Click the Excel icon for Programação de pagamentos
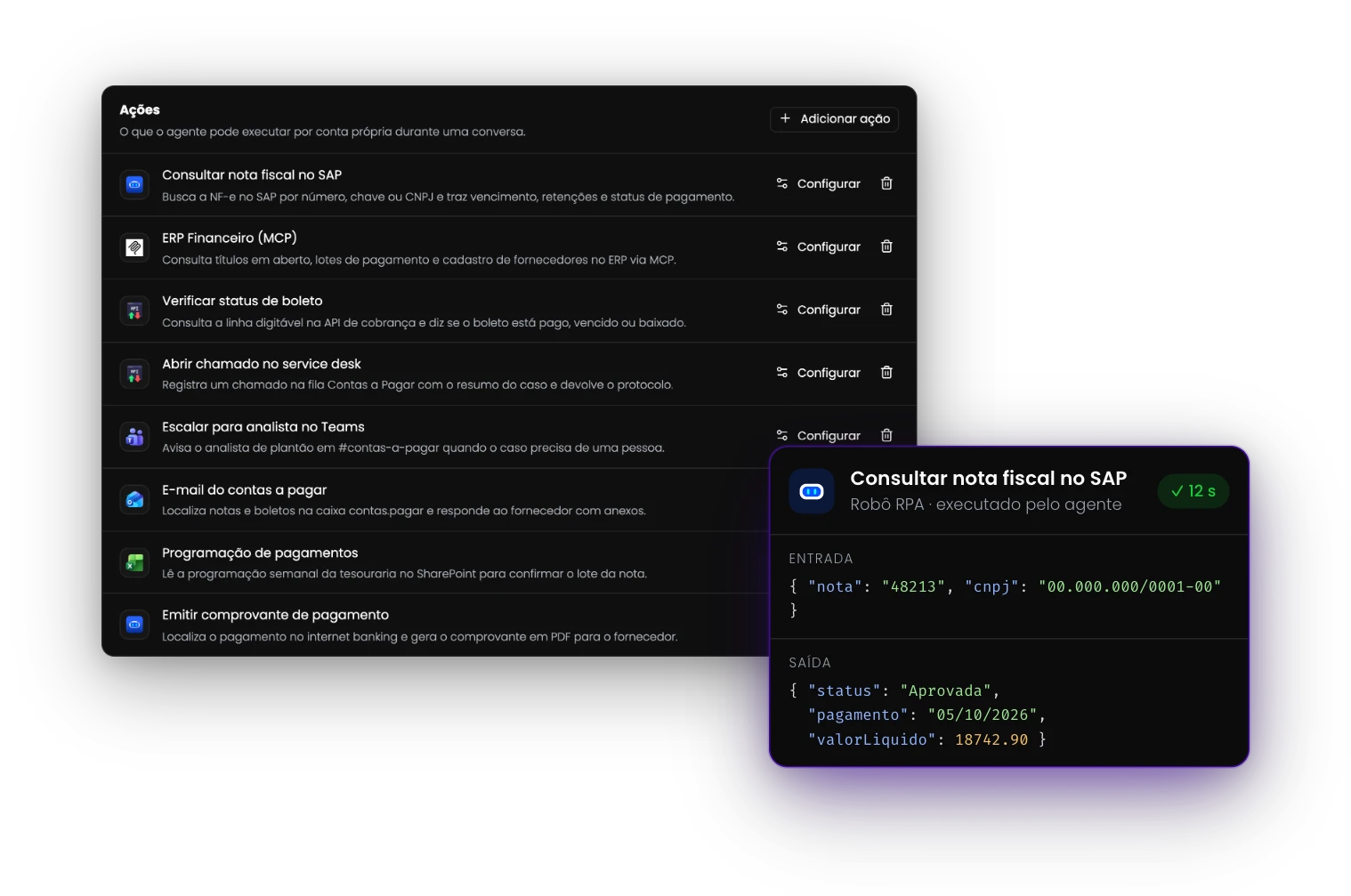The height and width of the screenshot is (896, 1351). (134, 562)
